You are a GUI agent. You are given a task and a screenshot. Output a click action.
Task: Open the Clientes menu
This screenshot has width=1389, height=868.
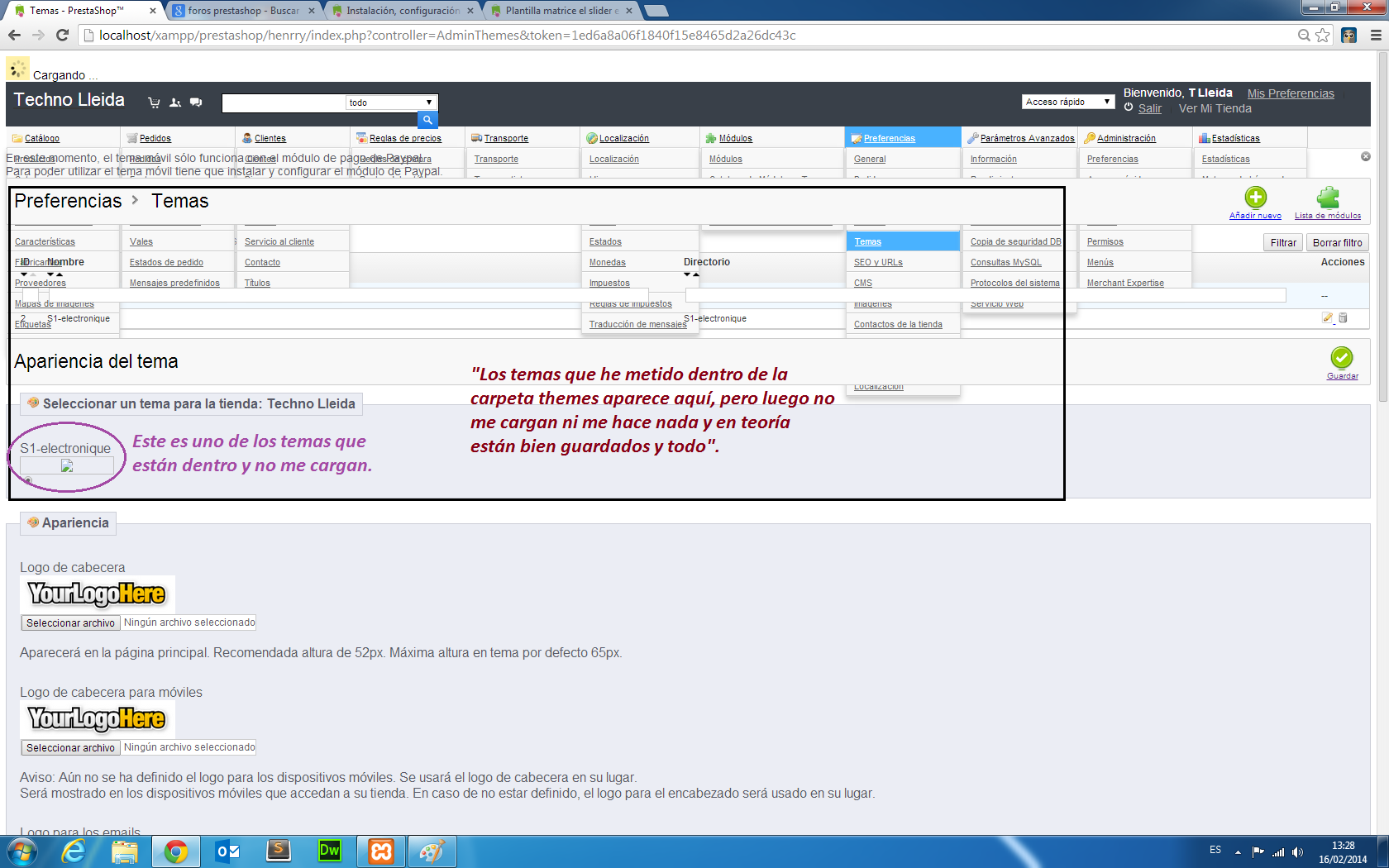270,138
